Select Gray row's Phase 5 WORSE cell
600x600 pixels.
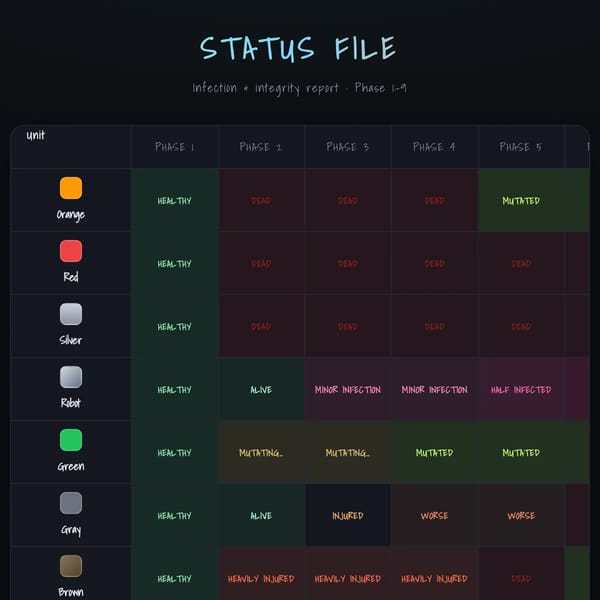521,515
